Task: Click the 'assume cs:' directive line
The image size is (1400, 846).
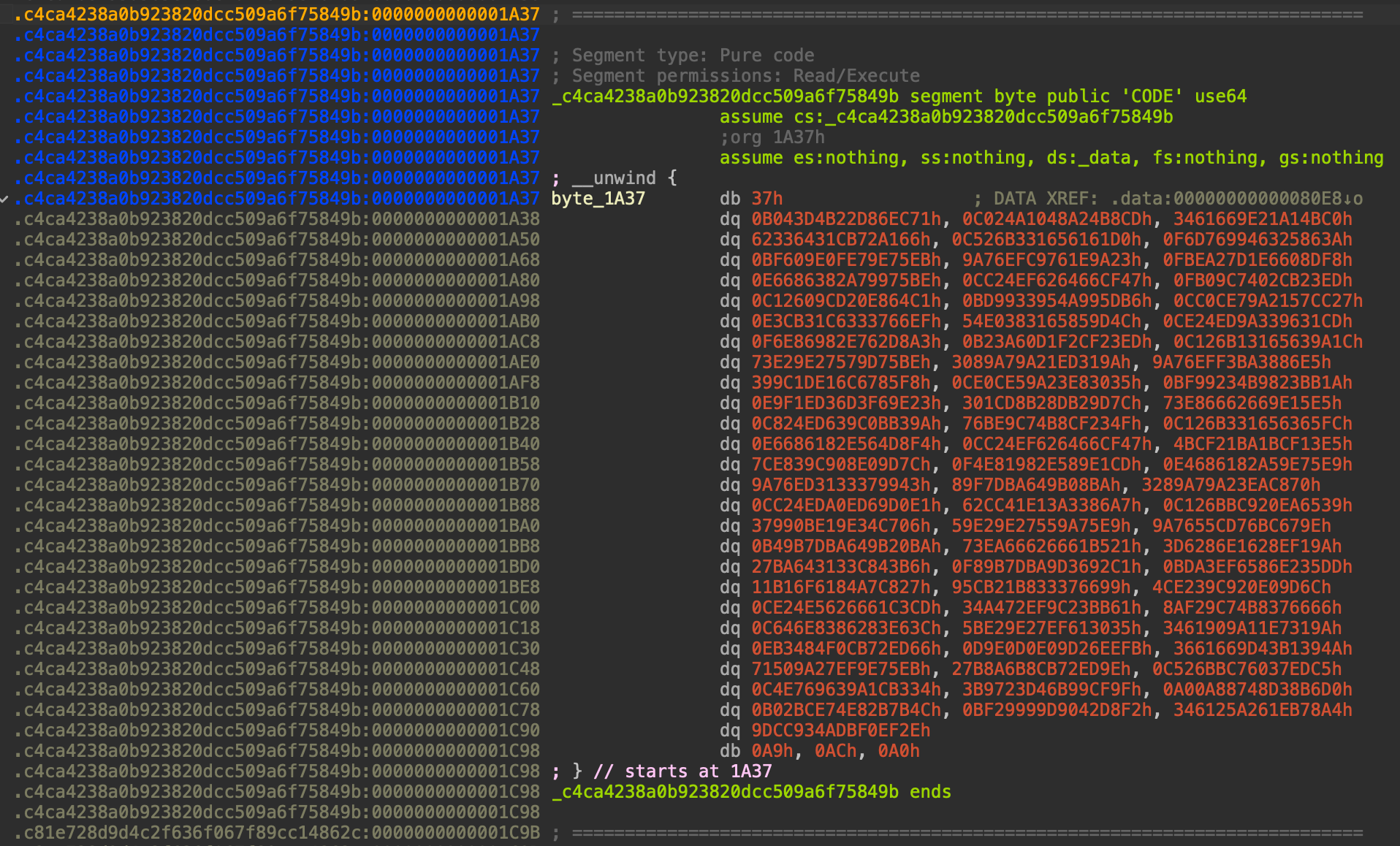Action: click(x=946, y=117)
